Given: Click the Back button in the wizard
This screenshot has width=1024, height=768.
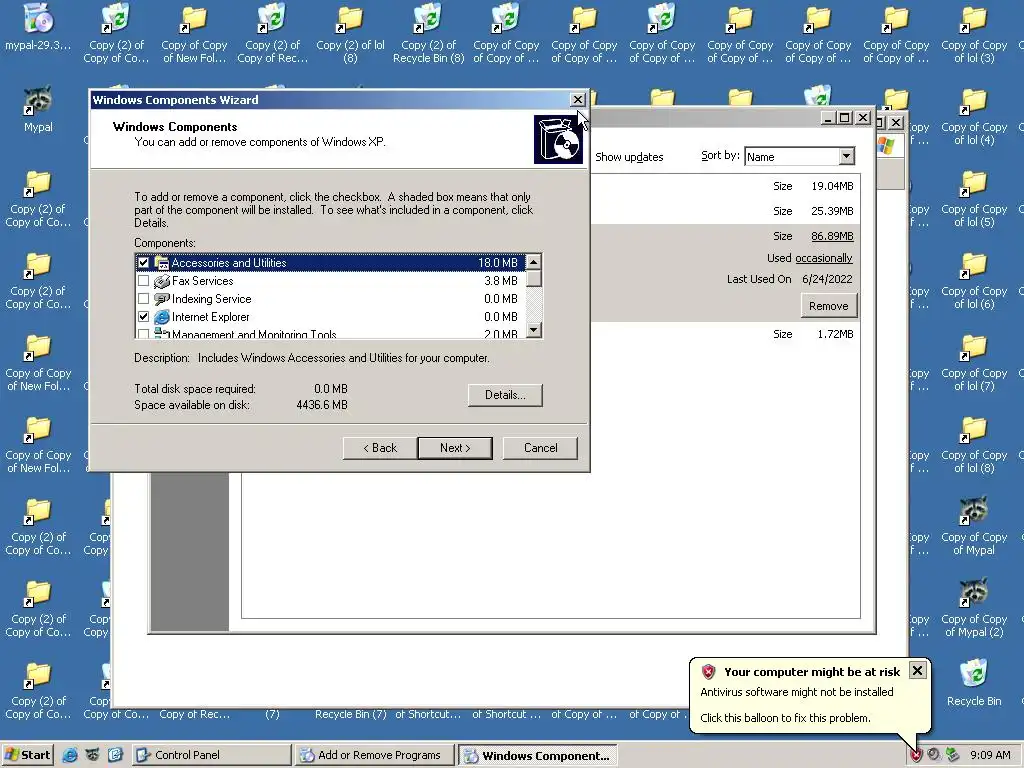Looking at the screenshot, I should click(x=380, y=448).
